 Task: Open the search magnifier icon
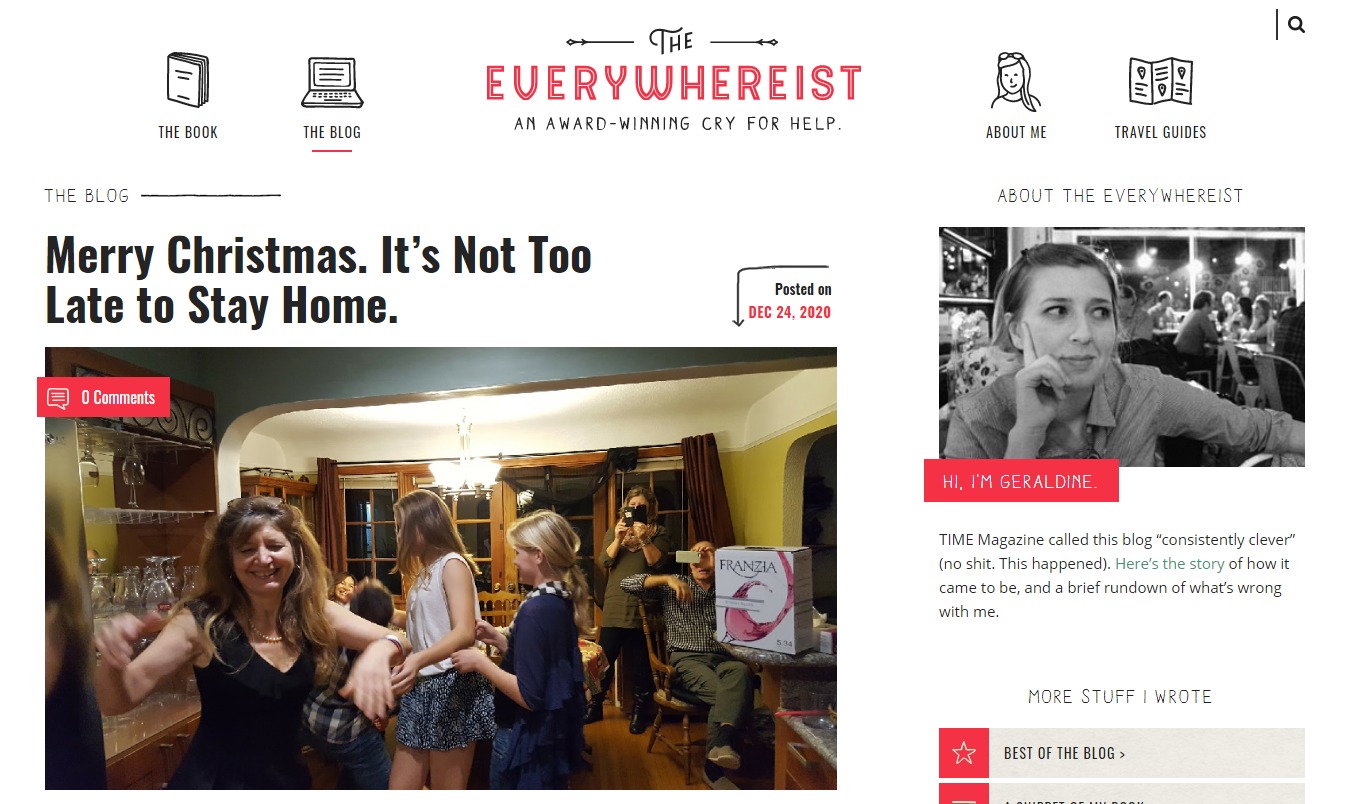click(1296, 25)
